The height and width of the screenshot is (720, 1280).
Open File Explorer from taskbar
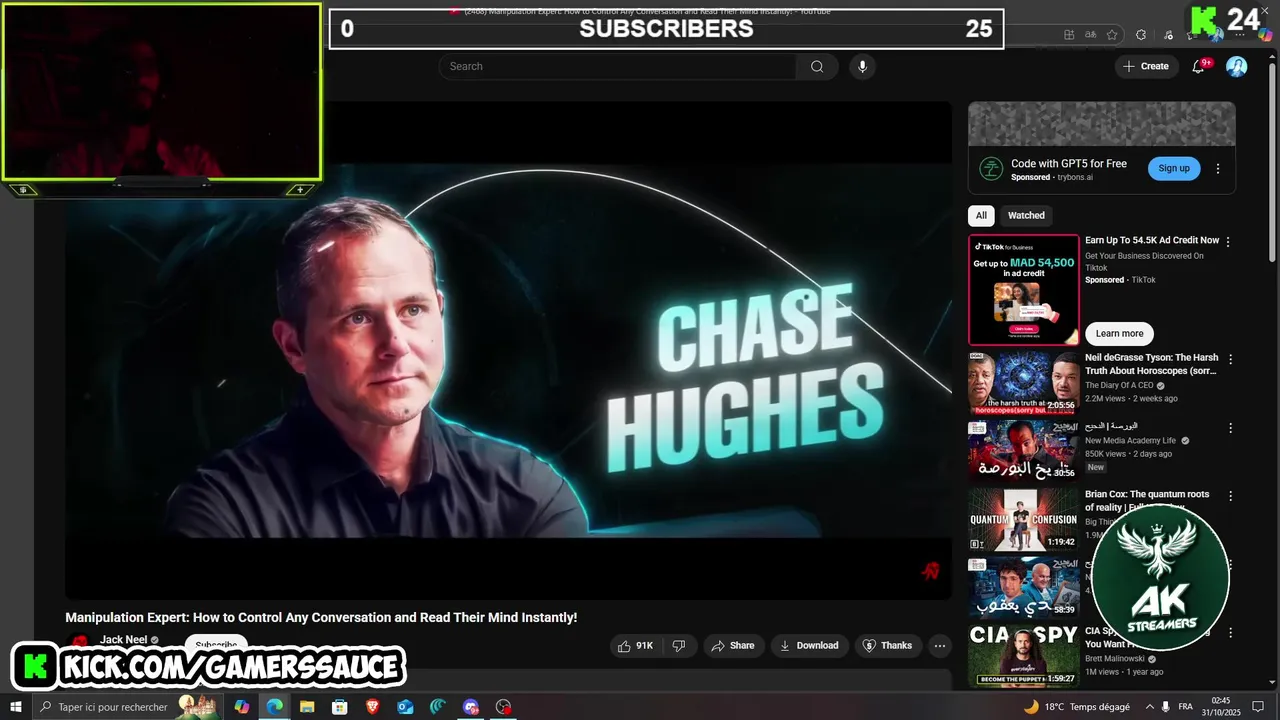coord(307,707)
